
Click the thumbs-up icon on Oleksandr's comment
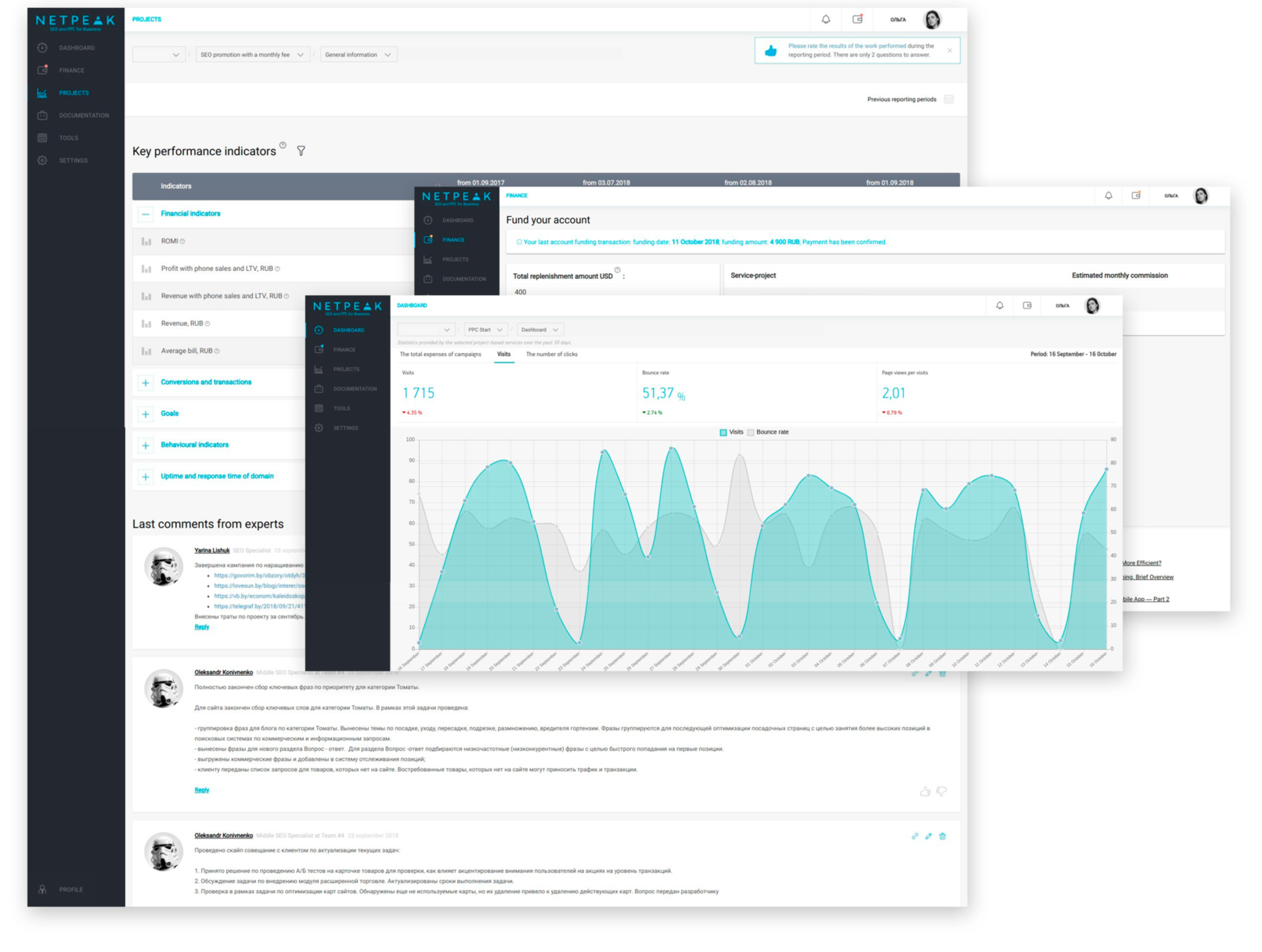(925, 792)
